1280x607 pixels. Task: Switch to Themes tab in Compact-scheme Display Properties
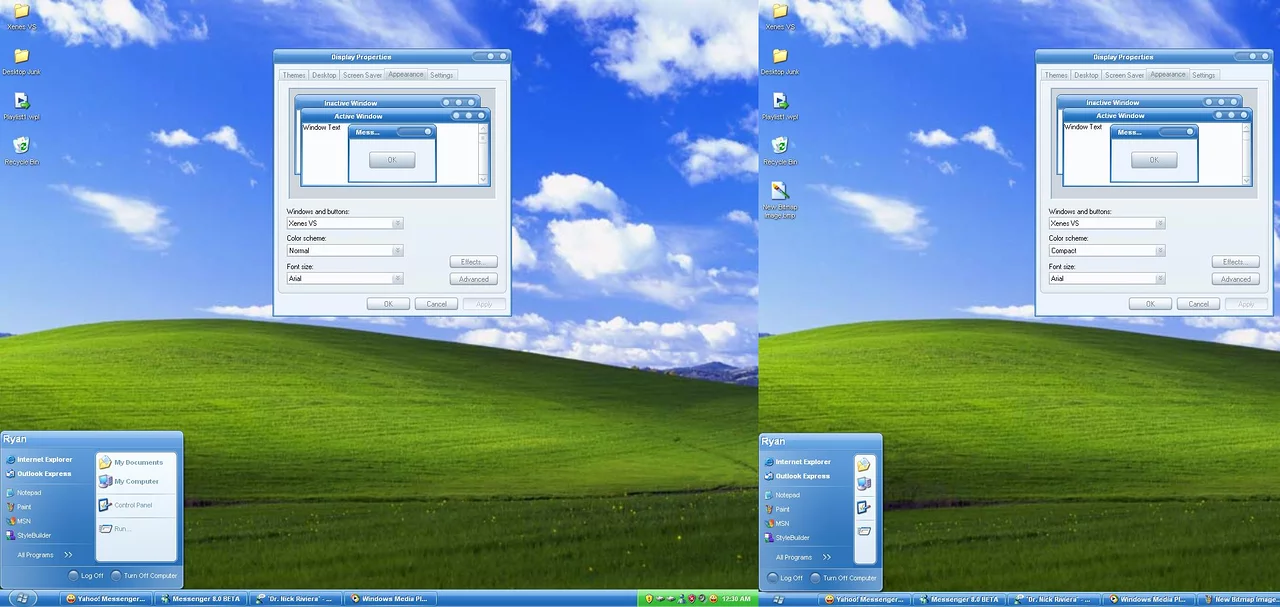point(1056,75)
